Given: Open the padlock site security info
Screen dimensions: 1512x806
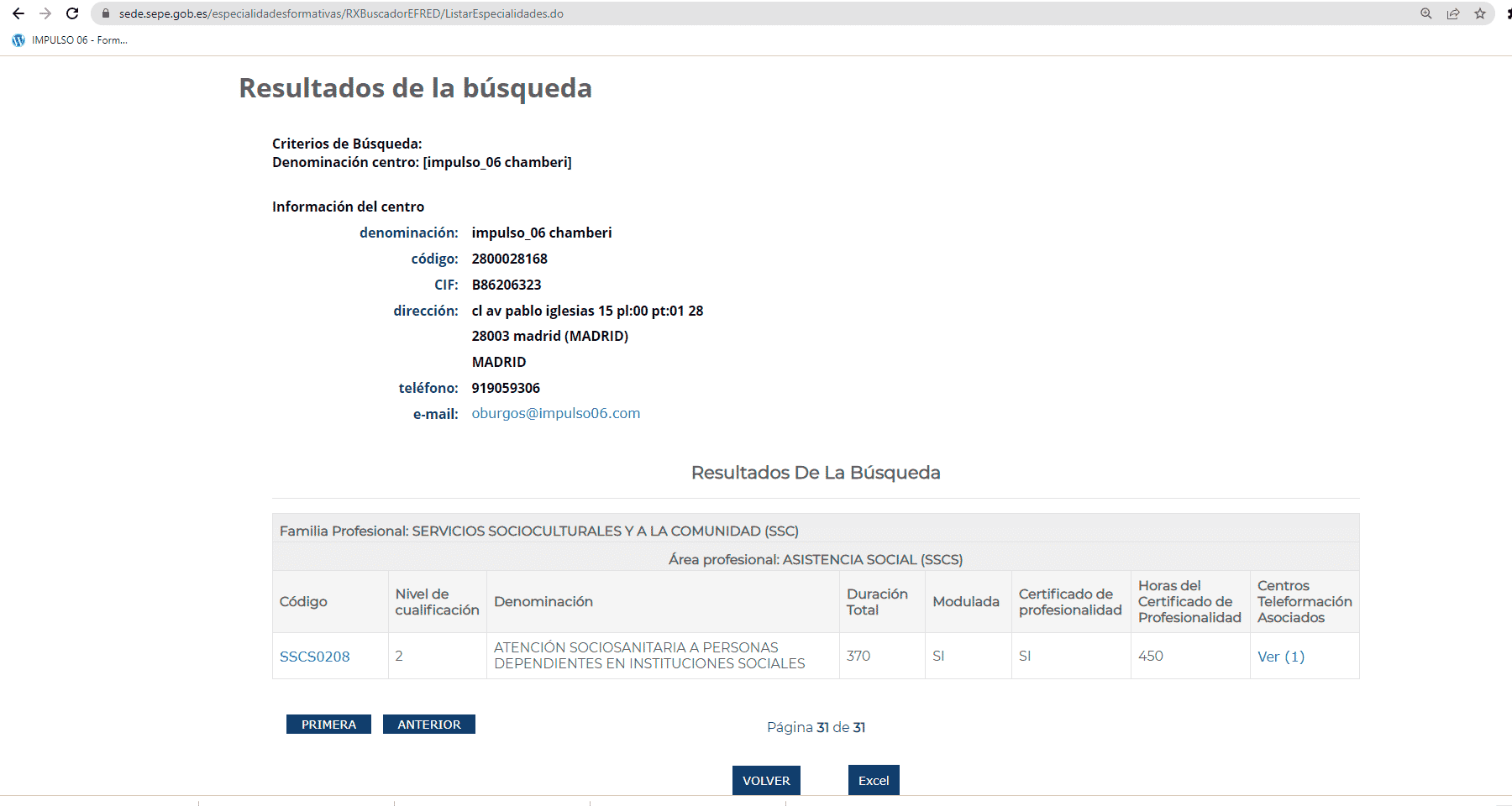Looking at the screenshot, I should click(x=105, y=13).
